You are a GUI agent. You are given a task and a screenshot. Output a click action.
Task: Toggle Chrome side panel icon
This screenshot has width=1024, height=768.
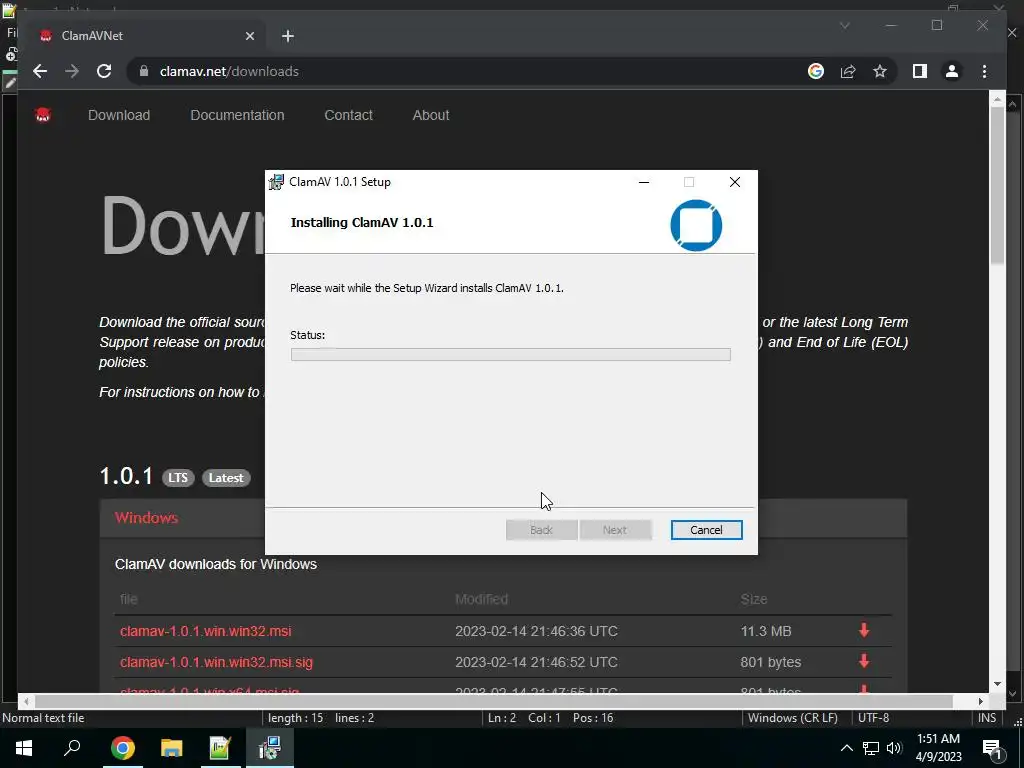click(920, 71)
